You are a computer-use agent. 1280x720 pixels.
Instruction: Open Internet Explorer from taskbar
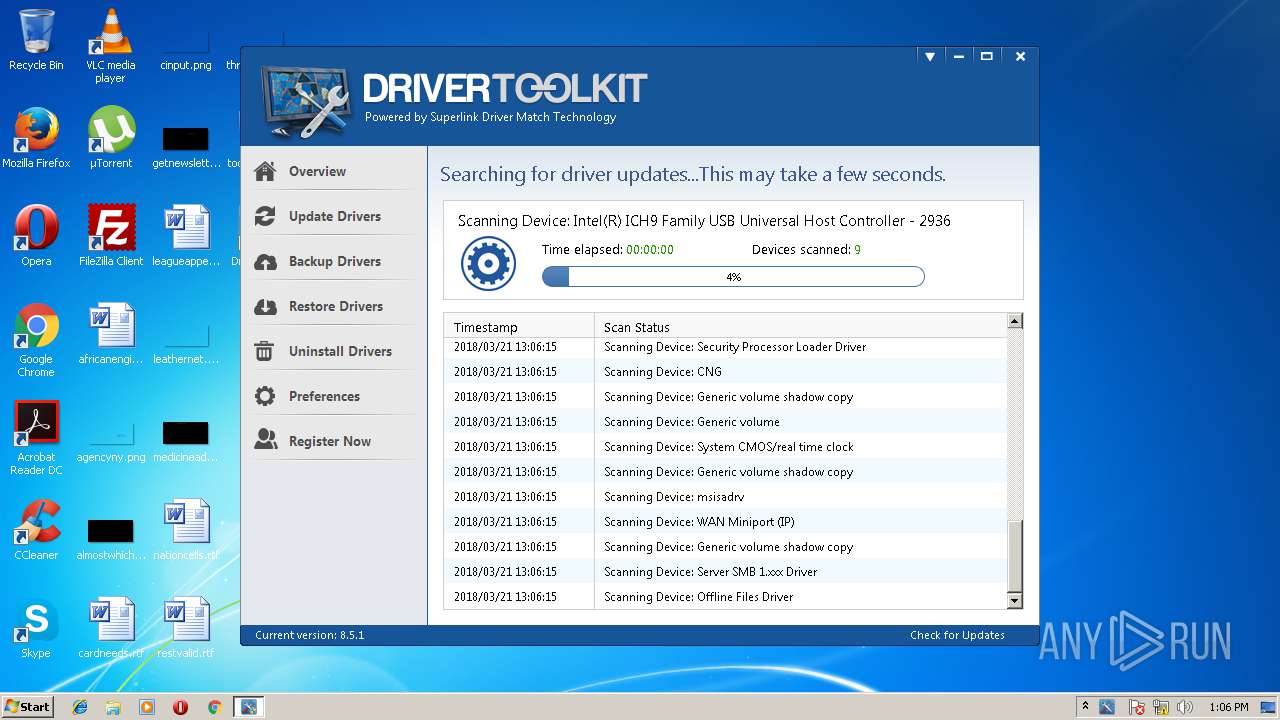click(80, 707)
